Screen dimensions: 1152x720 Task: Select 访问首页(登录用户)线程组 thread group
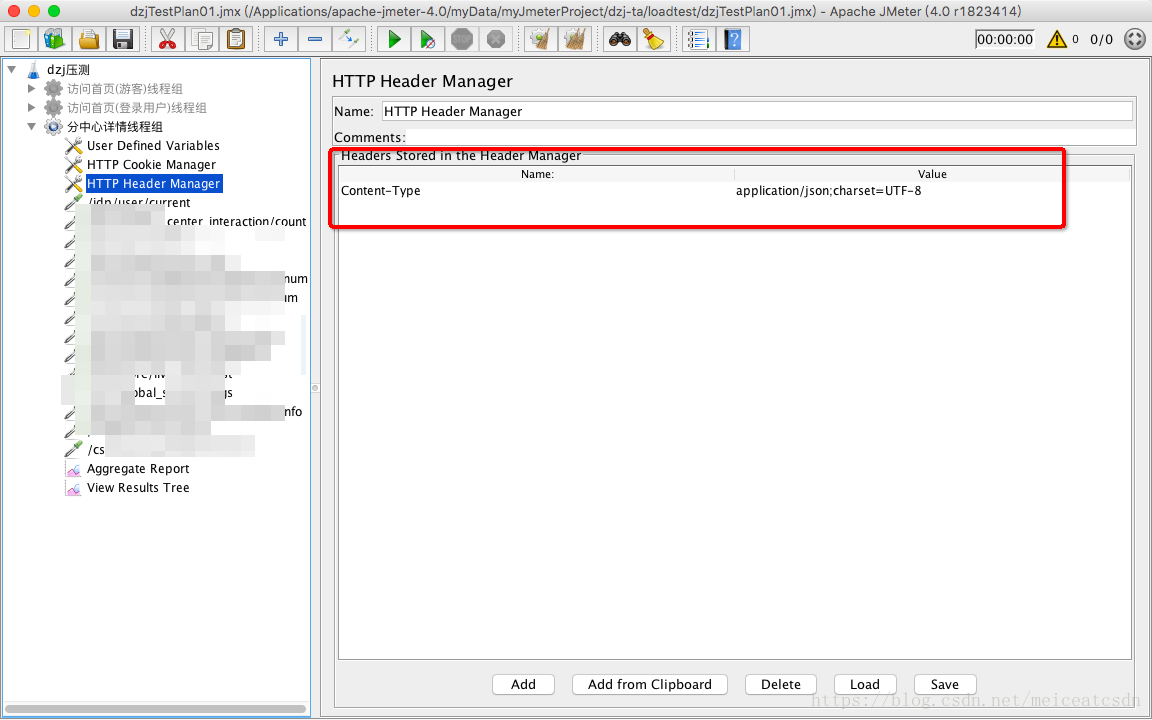point(137,108)
